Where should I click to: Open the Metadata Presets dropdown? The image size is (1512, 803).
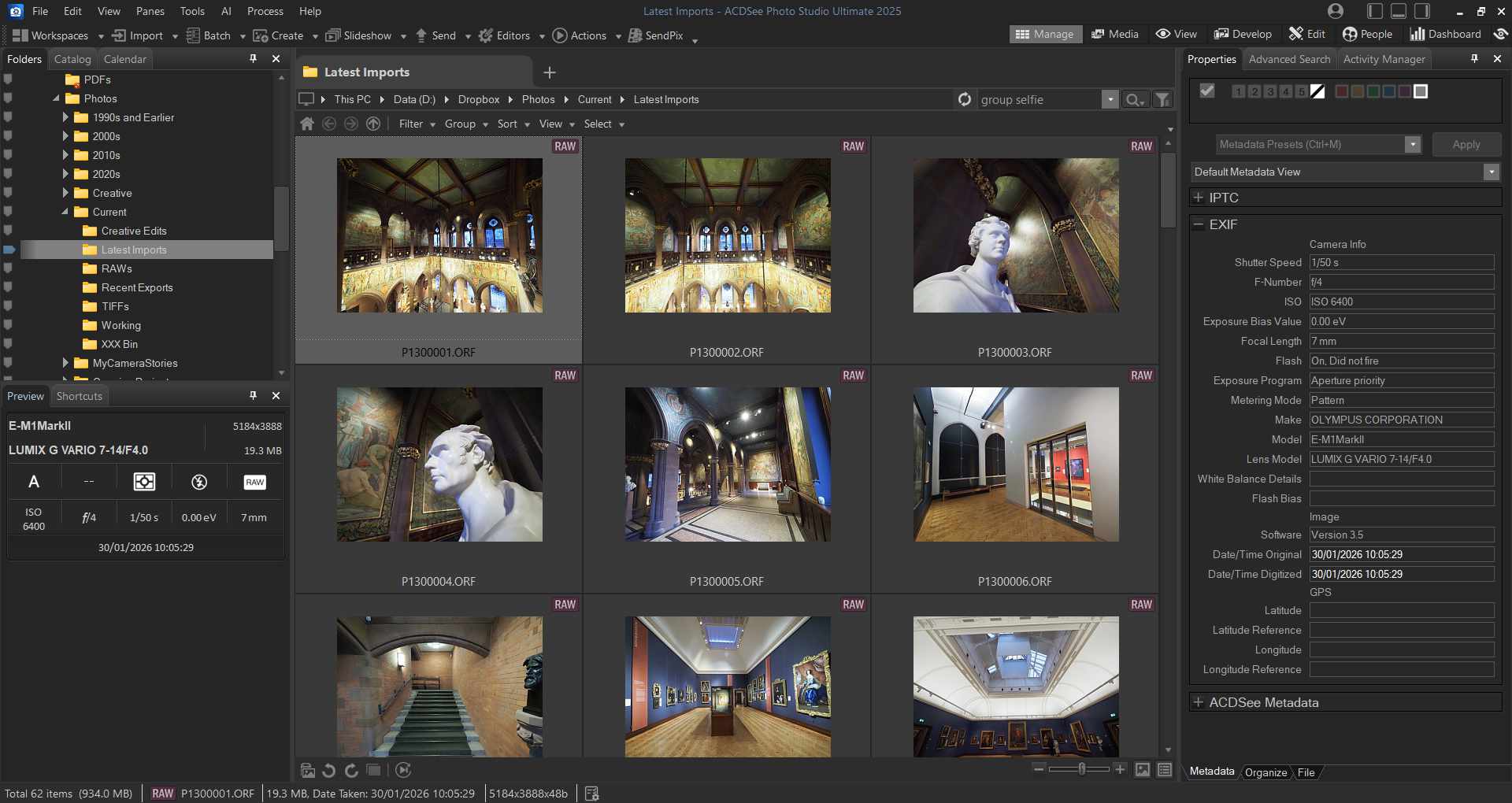[x=1413, y=144]
